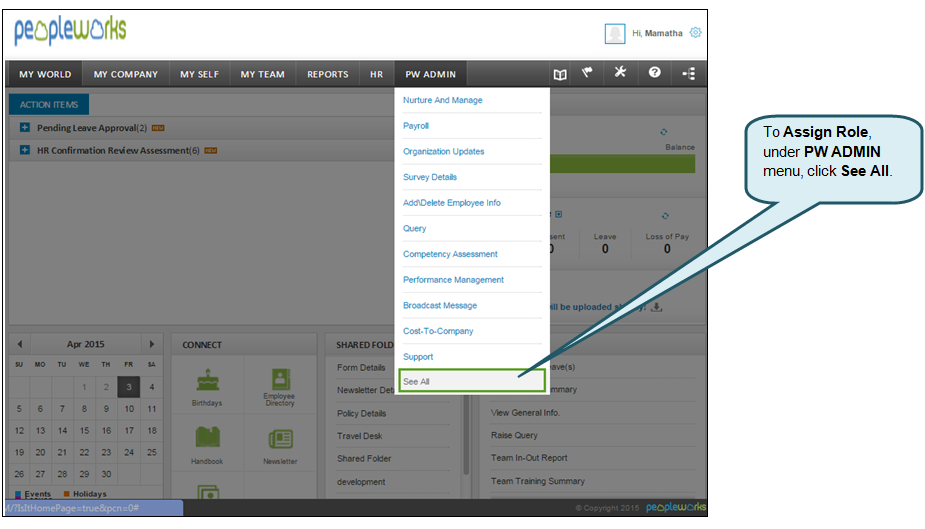Select Payroll from PW ADMIN menu

pos(416,126)
